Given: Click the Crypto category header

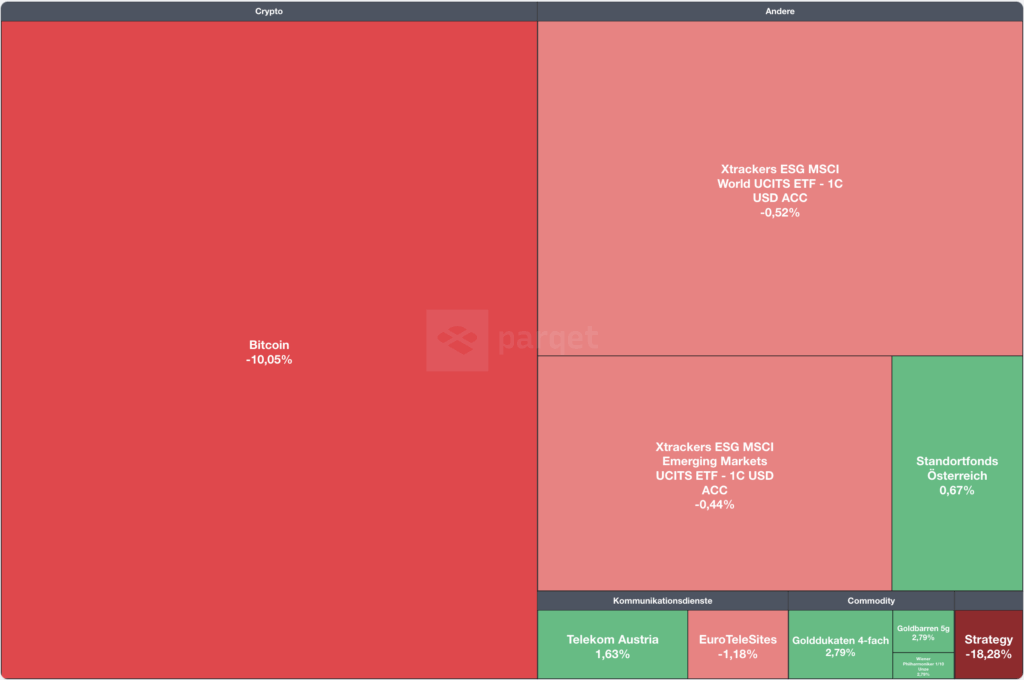Looking at the screenshot, I should (269, 11).
